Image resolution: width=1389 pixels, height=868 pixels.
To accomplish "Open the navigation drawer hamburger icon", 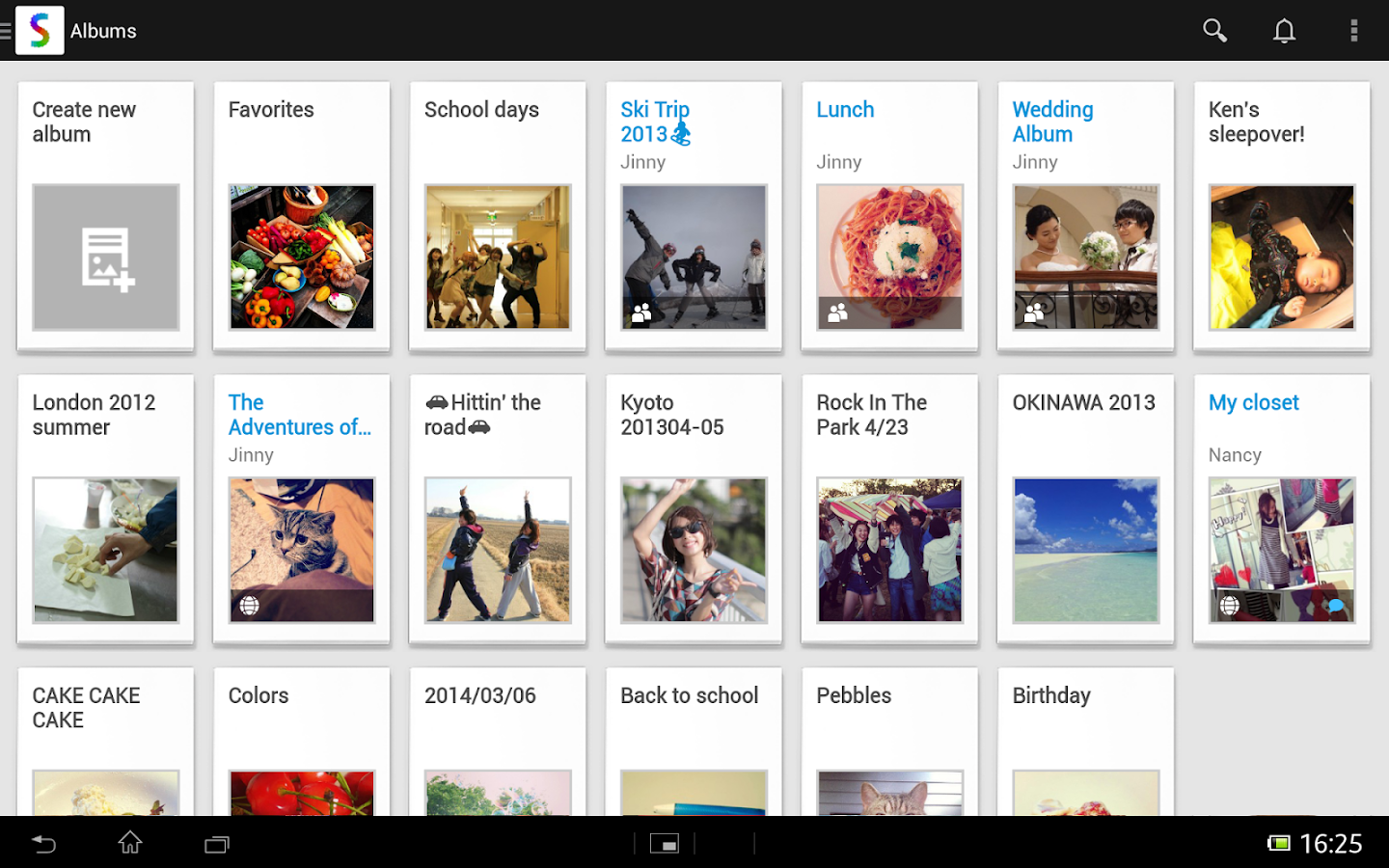I will [6, 31].
